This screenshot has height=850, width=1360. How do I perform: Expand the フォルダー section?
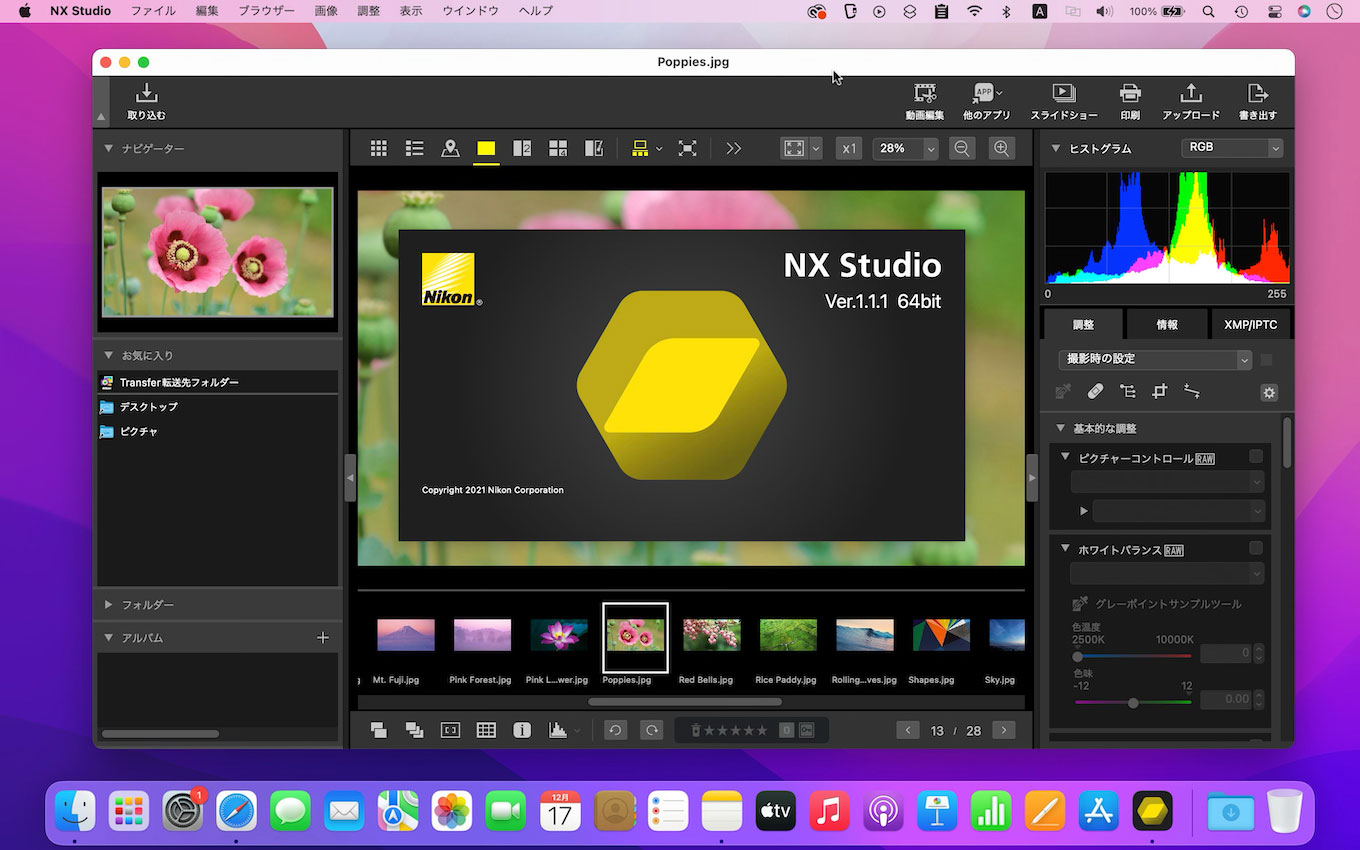[109, 605]
